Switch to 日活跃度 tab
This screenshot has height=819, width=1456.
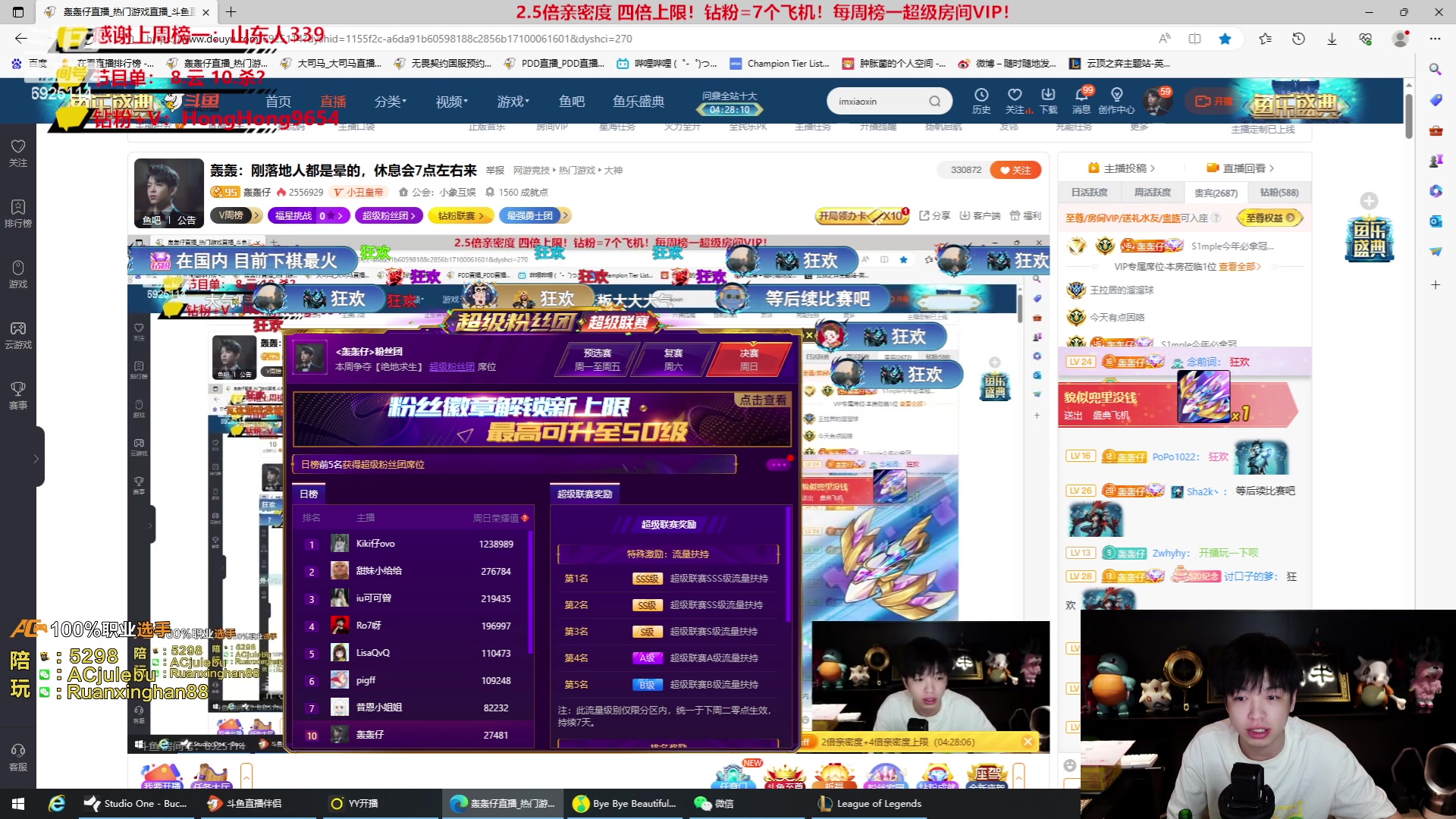point(1089,193)
